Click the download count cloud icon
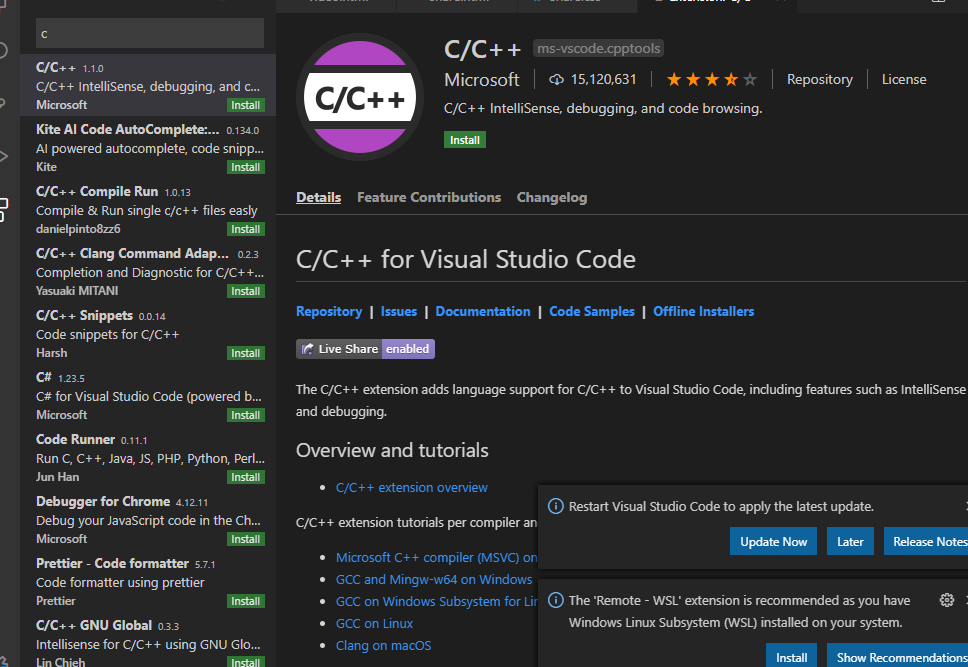This screenshot has width=968, height=667. (x=556, y=80)
